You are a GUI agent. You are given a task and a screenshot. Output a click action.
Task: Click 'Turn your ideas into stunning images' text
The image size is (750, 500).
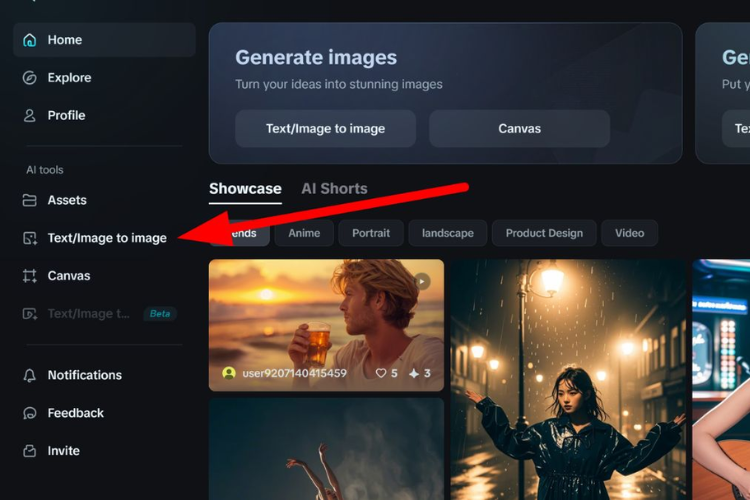point(339,84)
